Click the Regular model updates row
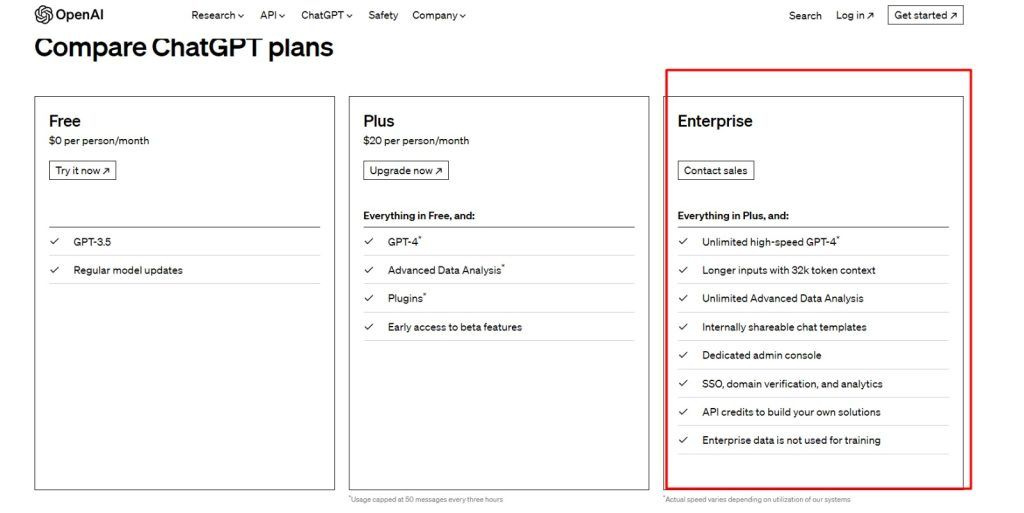Viewport: 1024px width, 513px height. (x=184, y=270)
